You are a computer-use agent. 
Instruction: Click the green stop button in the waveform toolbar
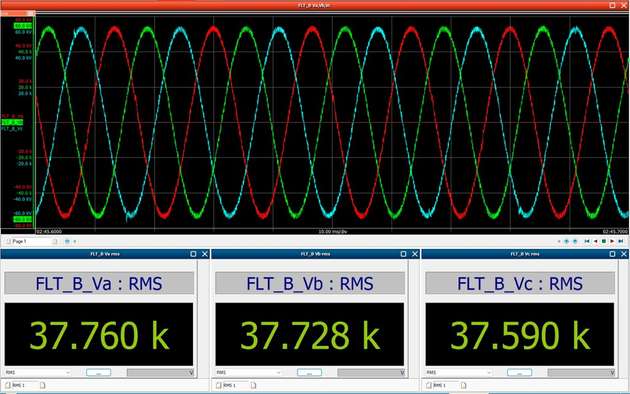(x=603, y=241)
